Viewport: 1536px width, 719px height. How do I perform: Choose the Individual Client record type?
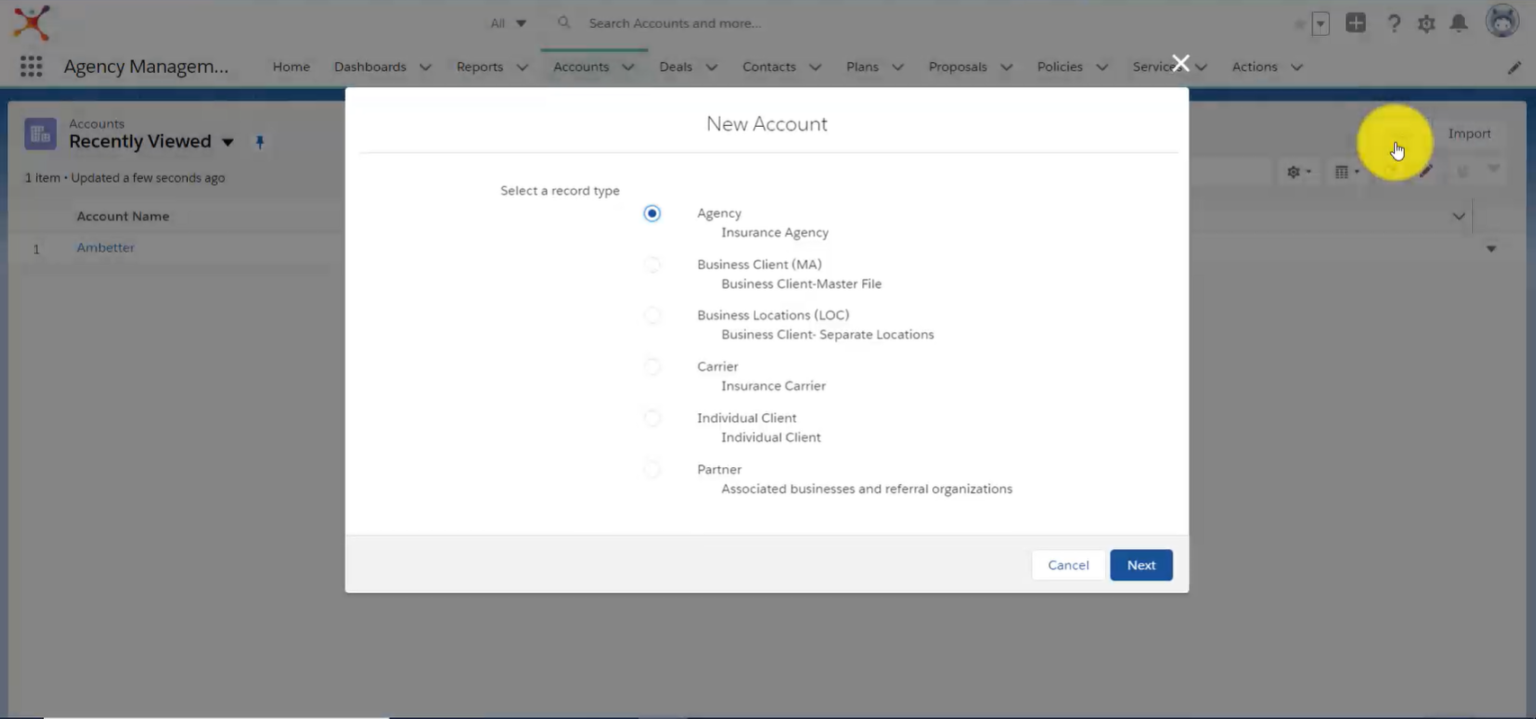tap(652, 418)
